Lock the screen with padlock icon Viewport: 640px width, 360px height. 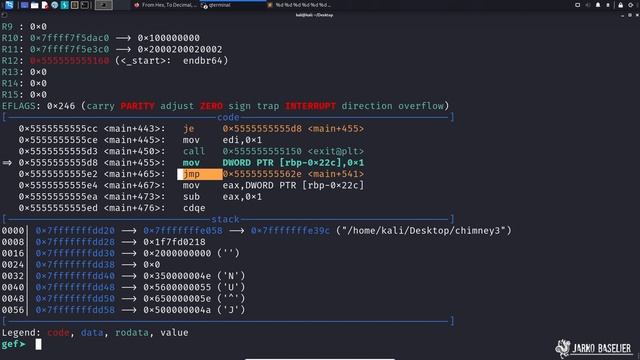pos(620,5)
